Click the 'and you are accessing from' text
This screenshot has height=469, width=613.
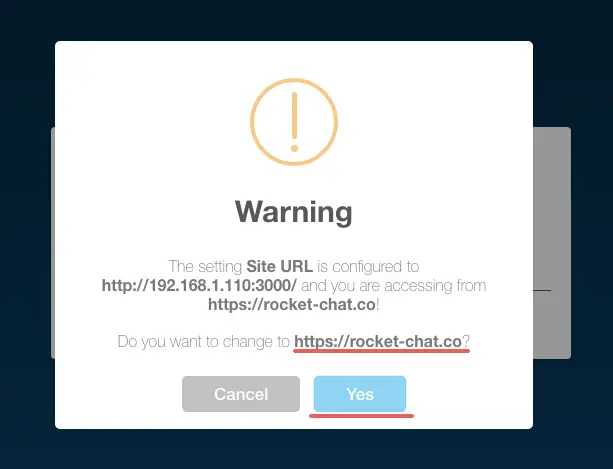coord(394,286)
